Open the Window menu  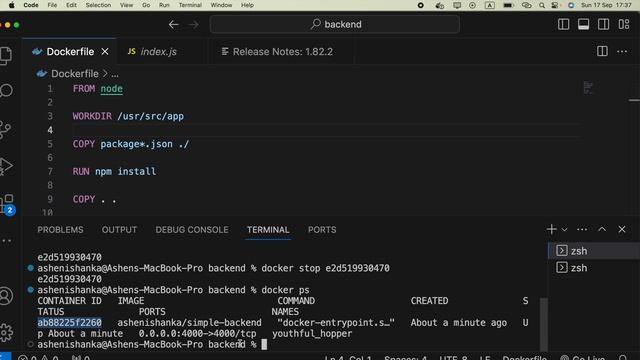pos(221,5)
